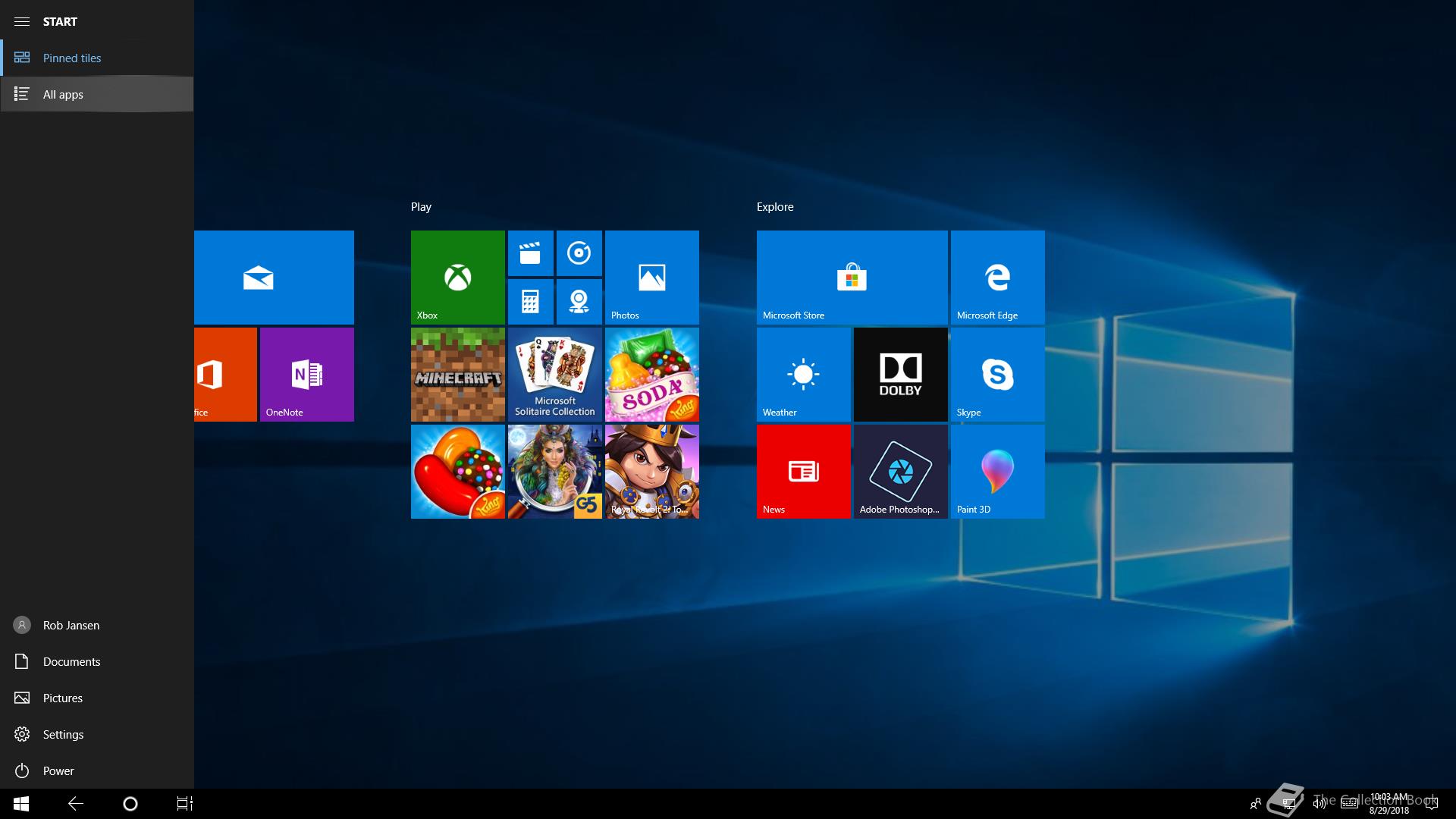
Task: Open the Power options
Action: [97, 770]
